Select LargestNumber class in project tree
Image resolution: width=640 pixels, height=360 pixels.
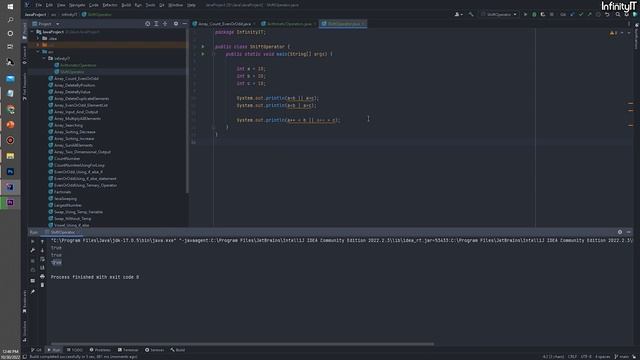pyautogui.click(x=67, y=205)
